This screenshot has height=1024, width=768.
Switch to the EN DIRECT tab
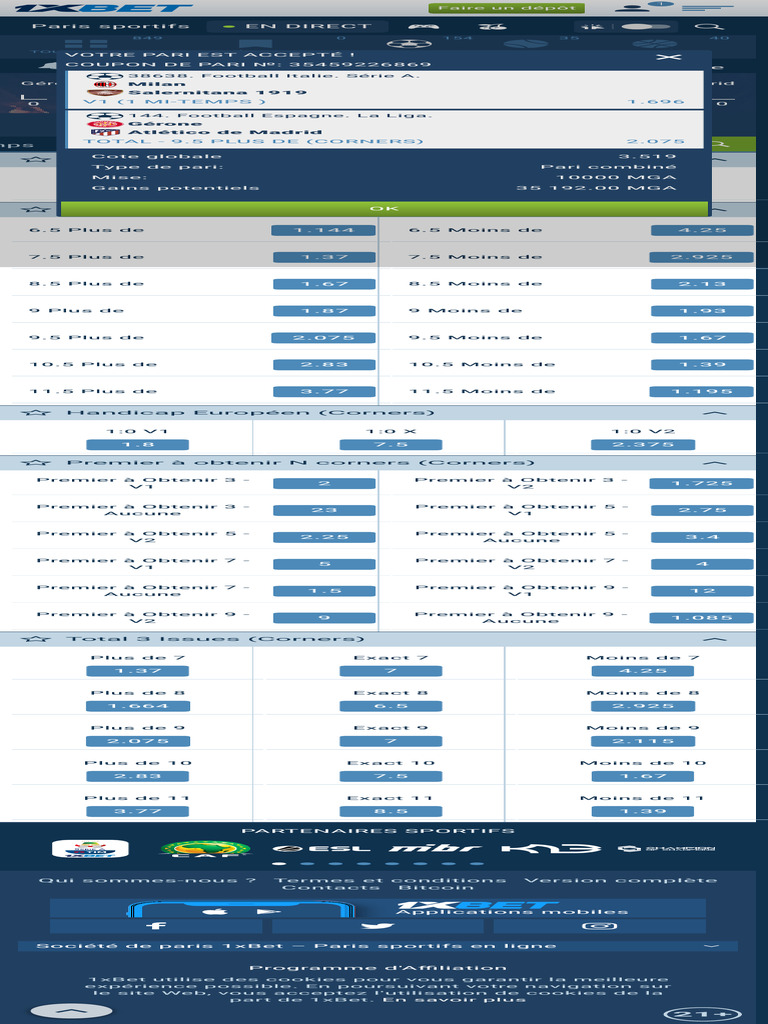point(297,27)
